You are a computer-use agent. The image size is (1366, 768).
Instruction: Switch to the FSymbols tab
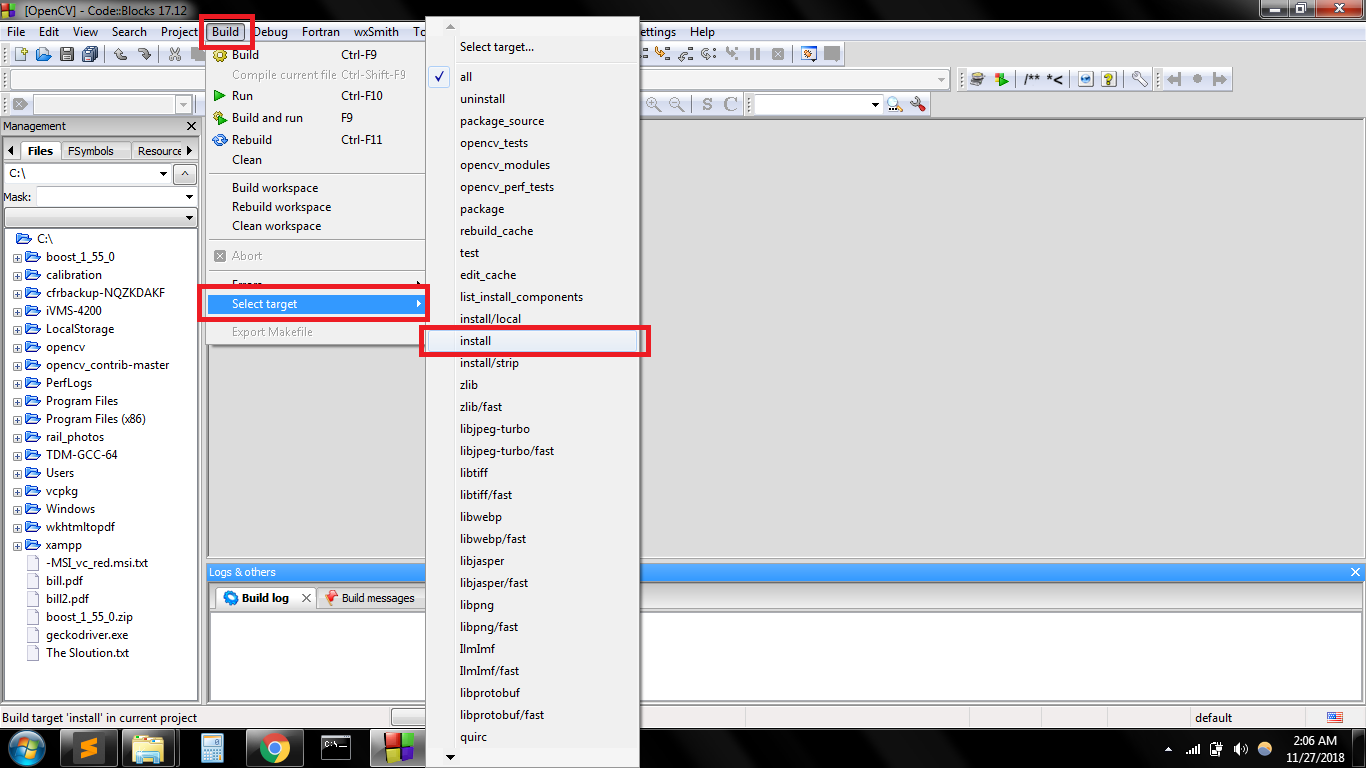tap(96, 151)
